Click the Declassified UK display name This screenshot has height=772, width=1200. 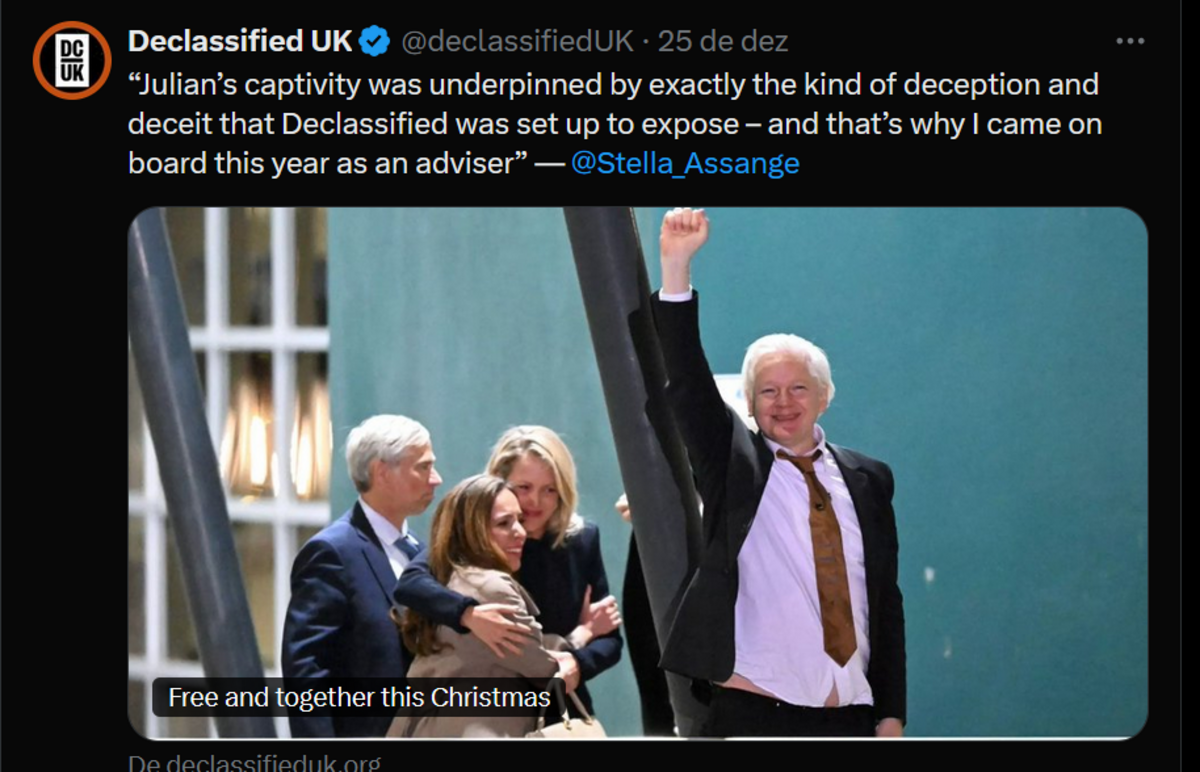pos(240,42)
